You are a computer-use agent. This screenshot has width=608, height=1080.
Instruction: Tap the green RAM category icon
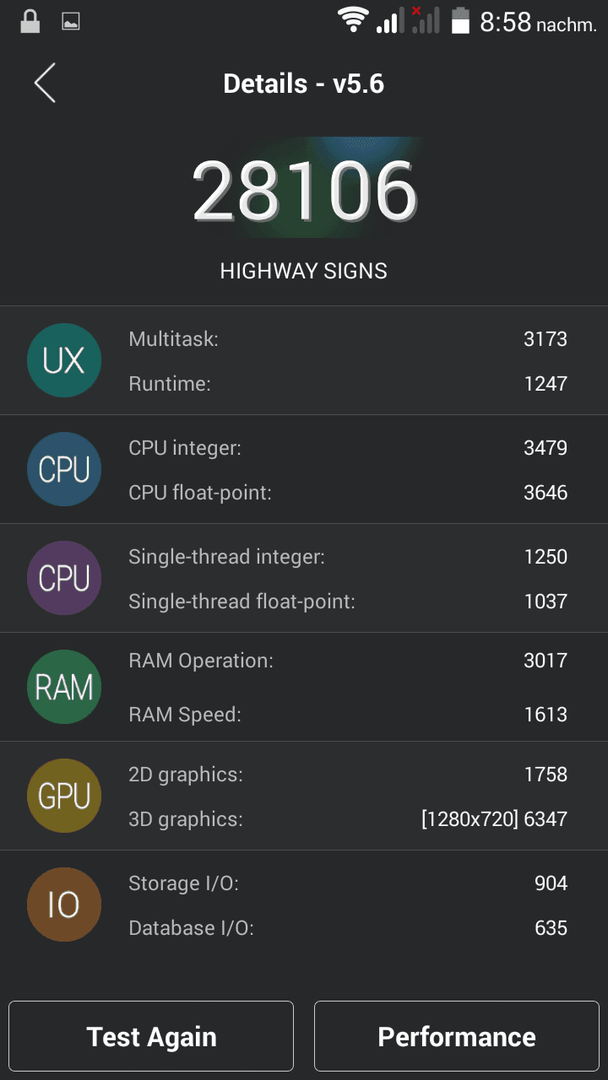(x=64, y=687)
